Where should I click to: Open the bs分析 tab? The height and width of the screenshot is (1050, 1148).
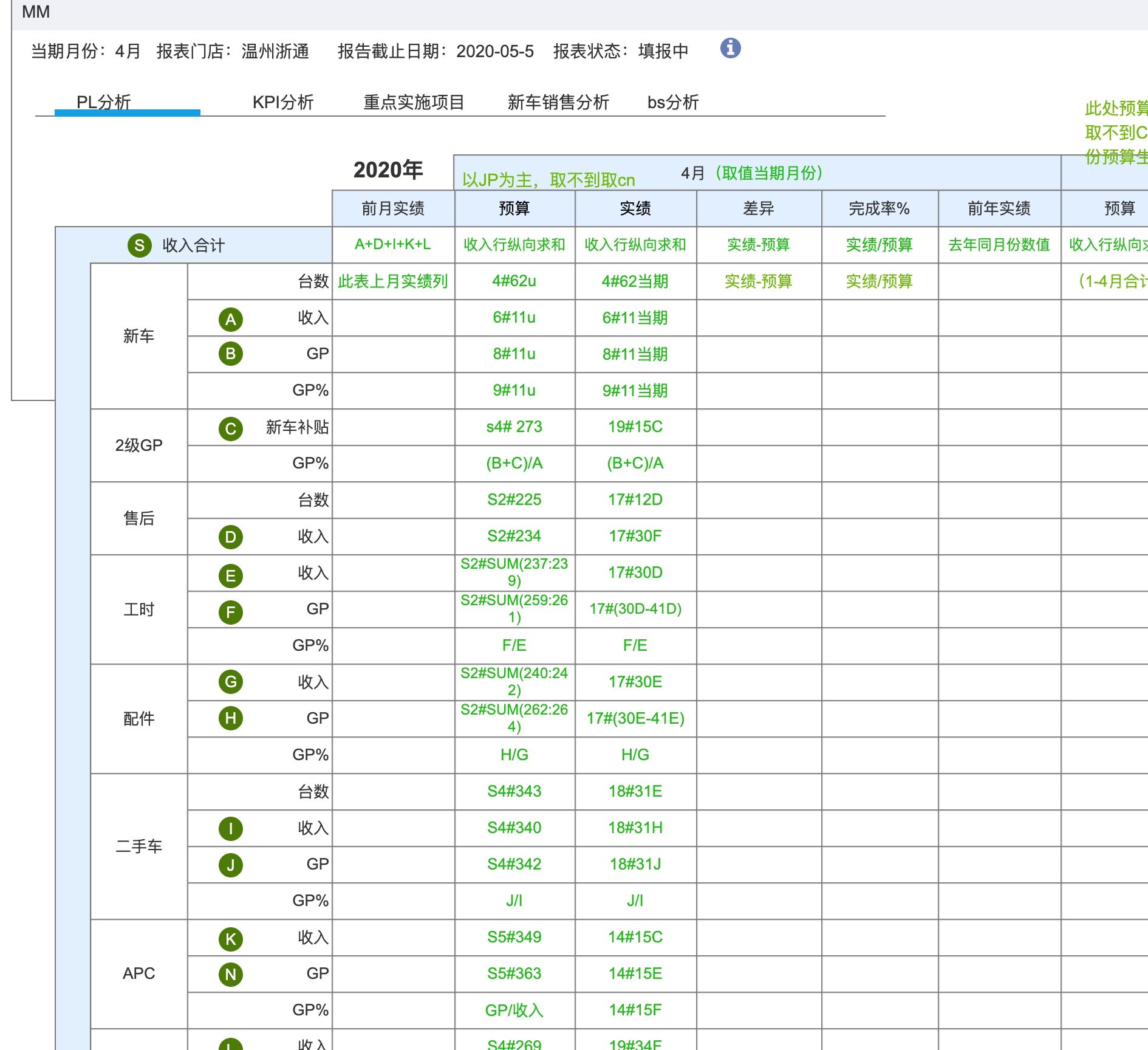(673, 102)
